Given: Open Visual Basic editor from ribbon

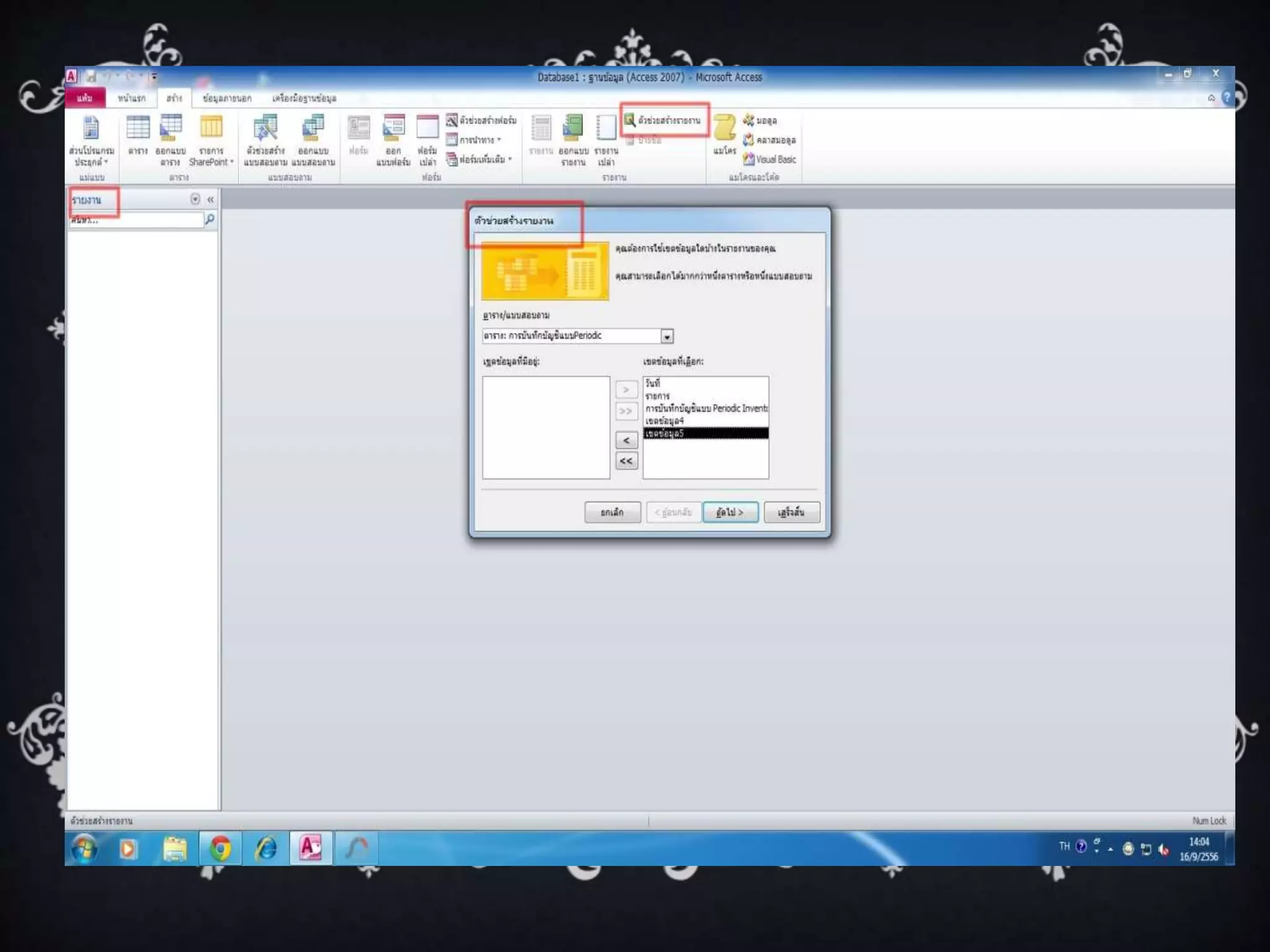Looking at the screenshot, I should pyautogui.click(x=770, y=159).
